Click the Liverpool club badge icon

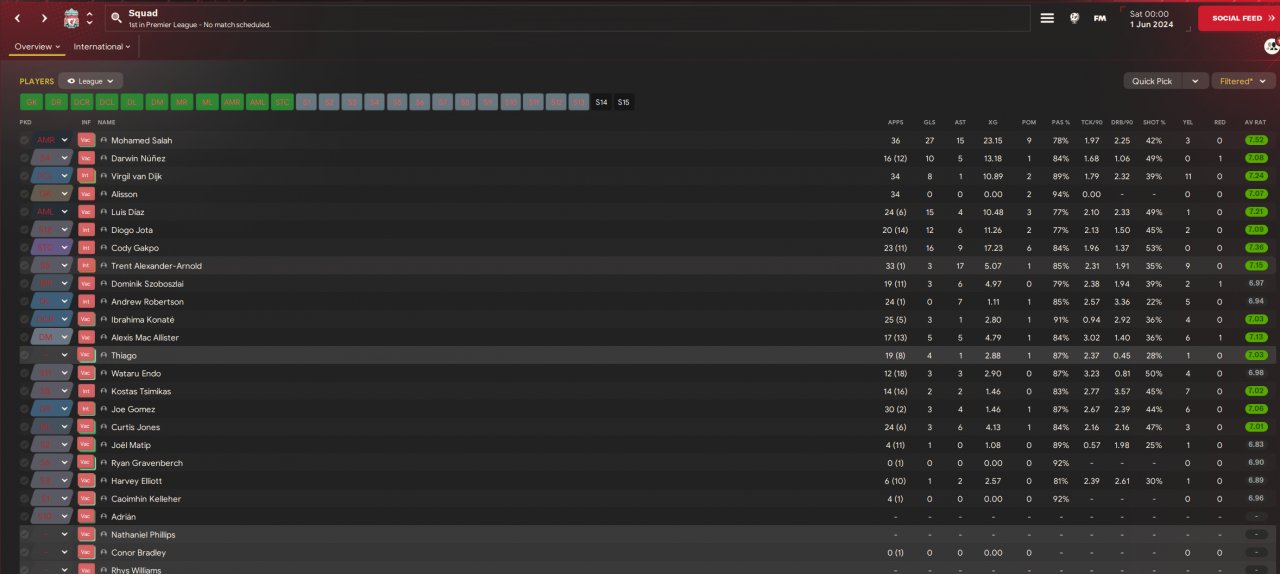[x=71, y=18]
